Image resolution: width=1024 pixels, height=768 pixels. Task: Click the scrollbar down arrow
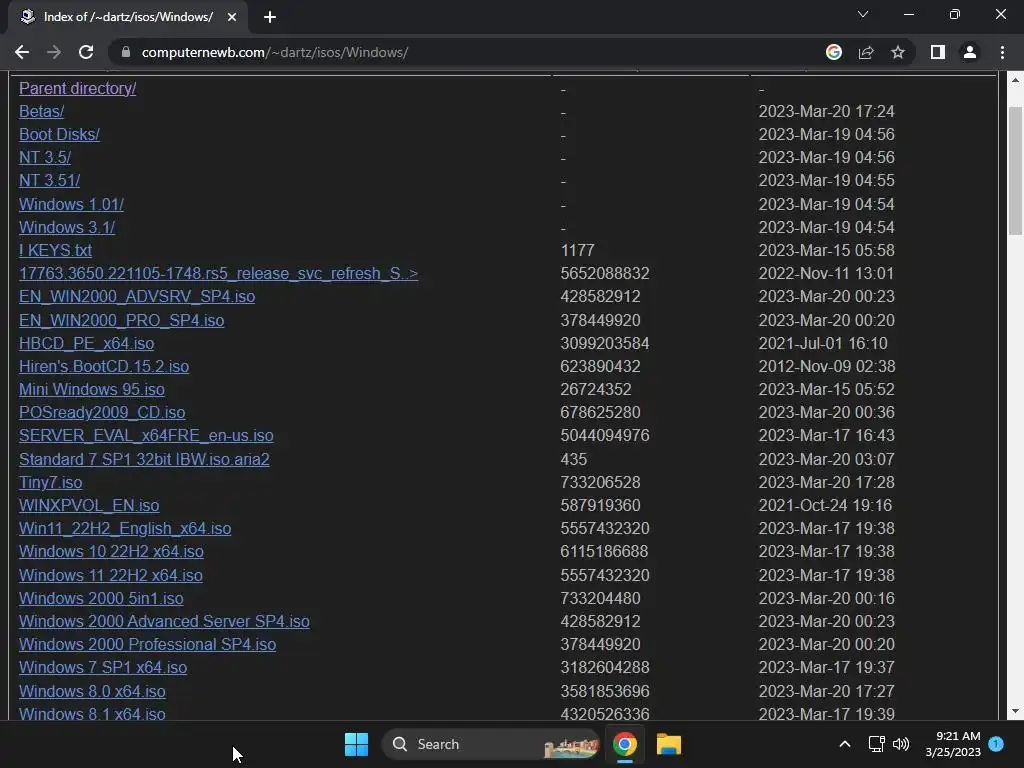pyautogui.click(x=1015, y=711)
